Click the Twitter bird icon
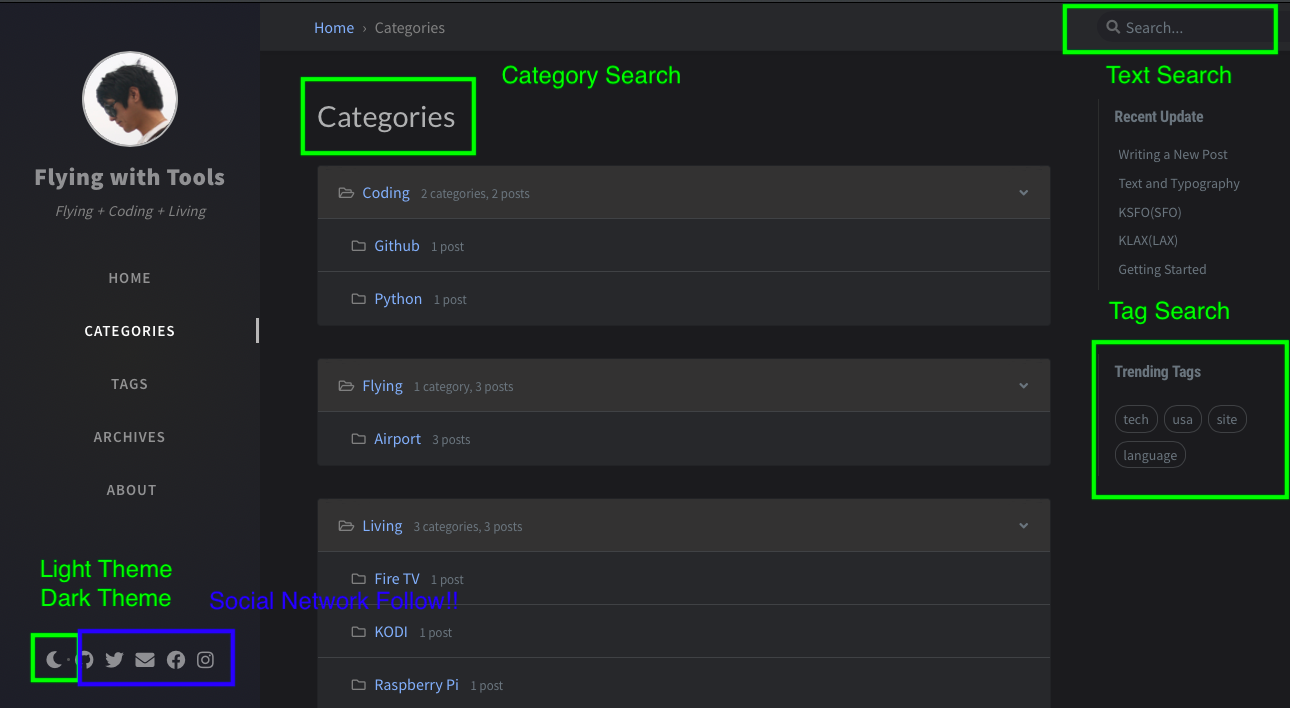This screenshot has width=1290, height=708. [114, 660]
